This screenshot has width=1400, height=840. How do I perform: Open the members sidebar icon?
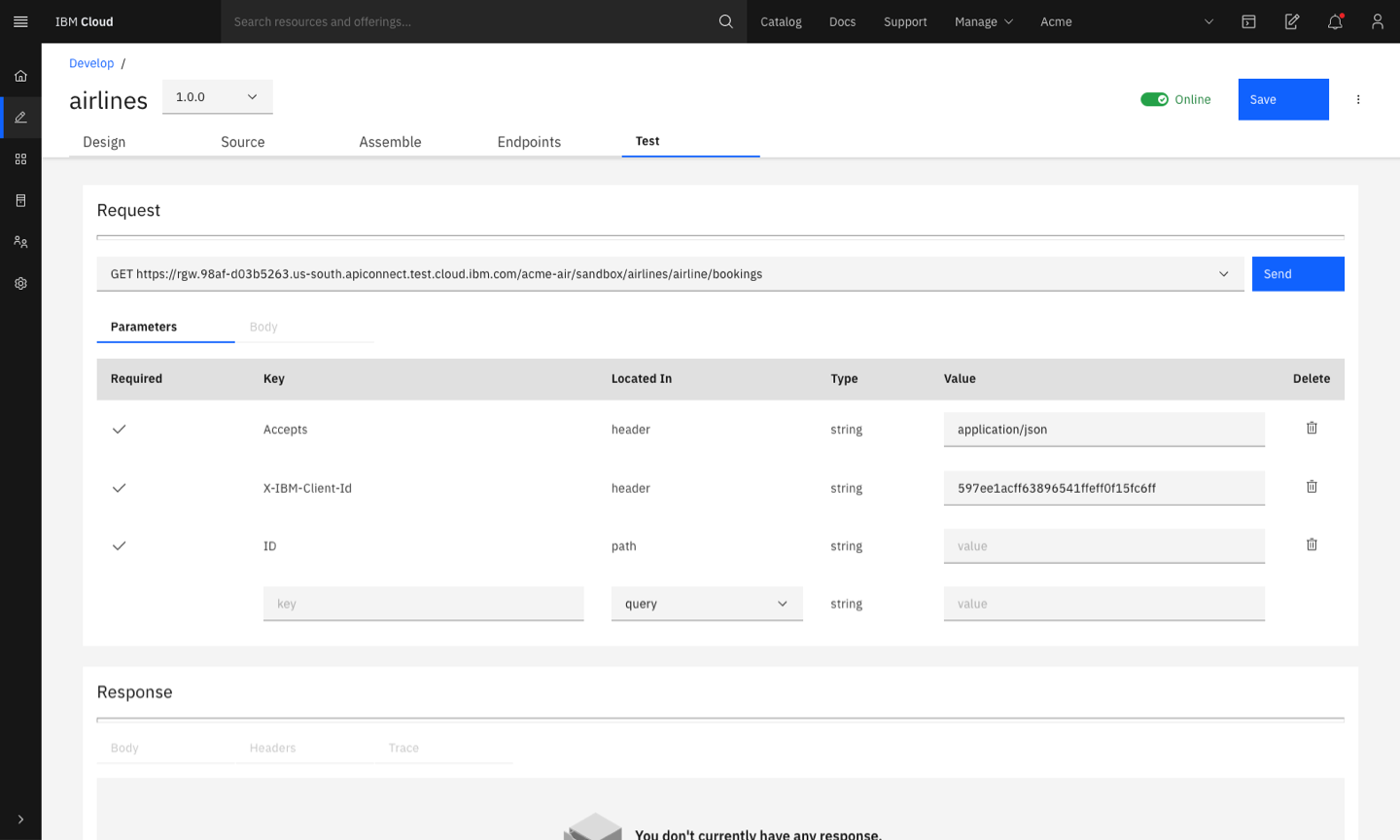coord(20,242)
